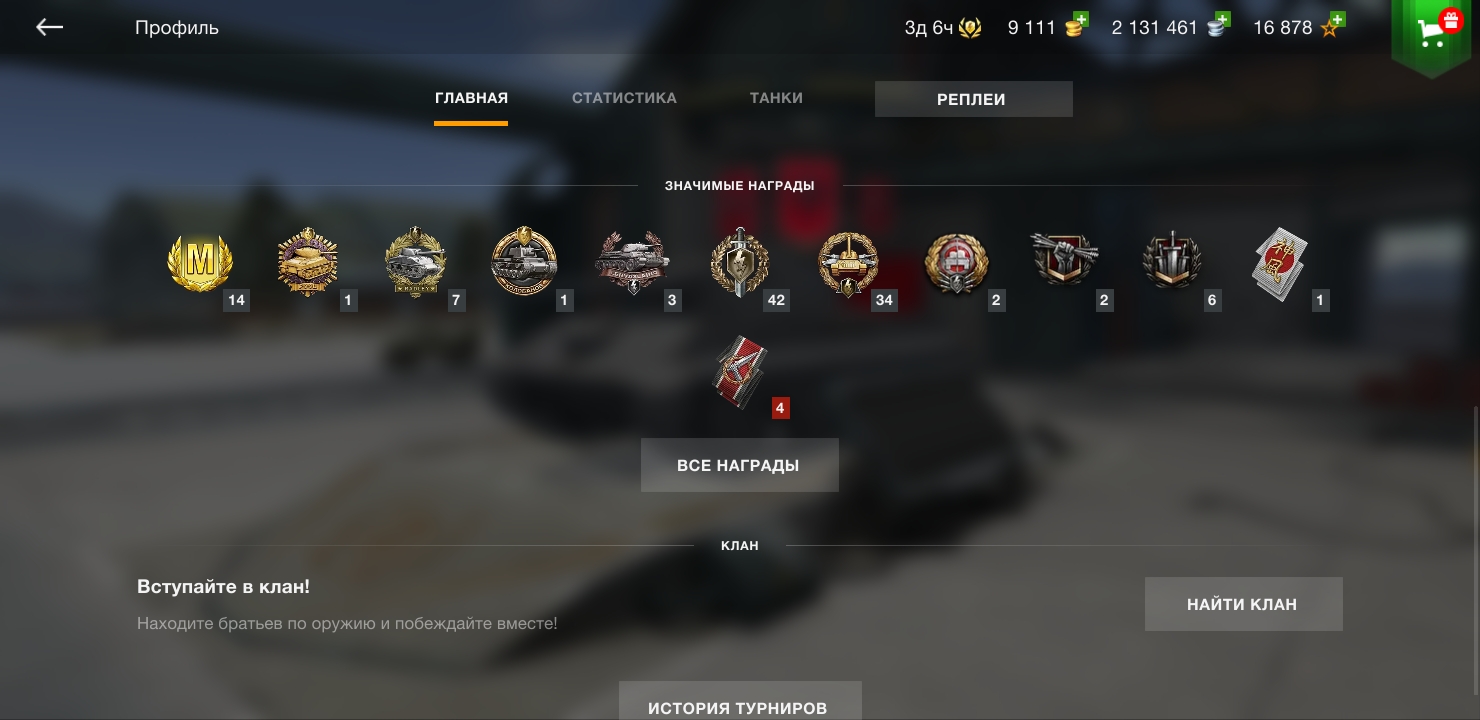Open the premium time laurel icon
Screen dimensions: 1480x720
tap(970, 28)
